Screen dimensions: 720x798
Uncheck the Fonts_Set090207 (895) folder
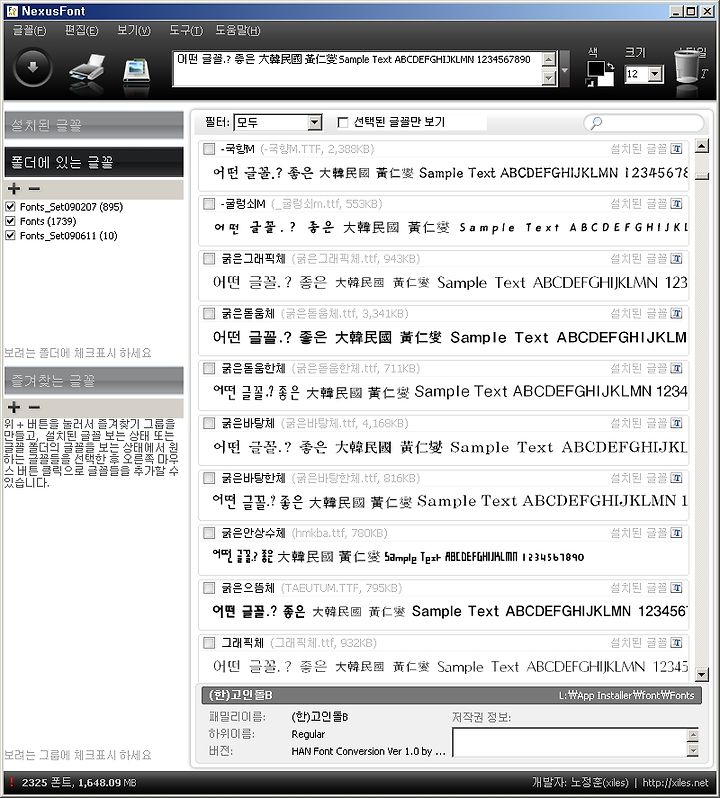point(10,207)
